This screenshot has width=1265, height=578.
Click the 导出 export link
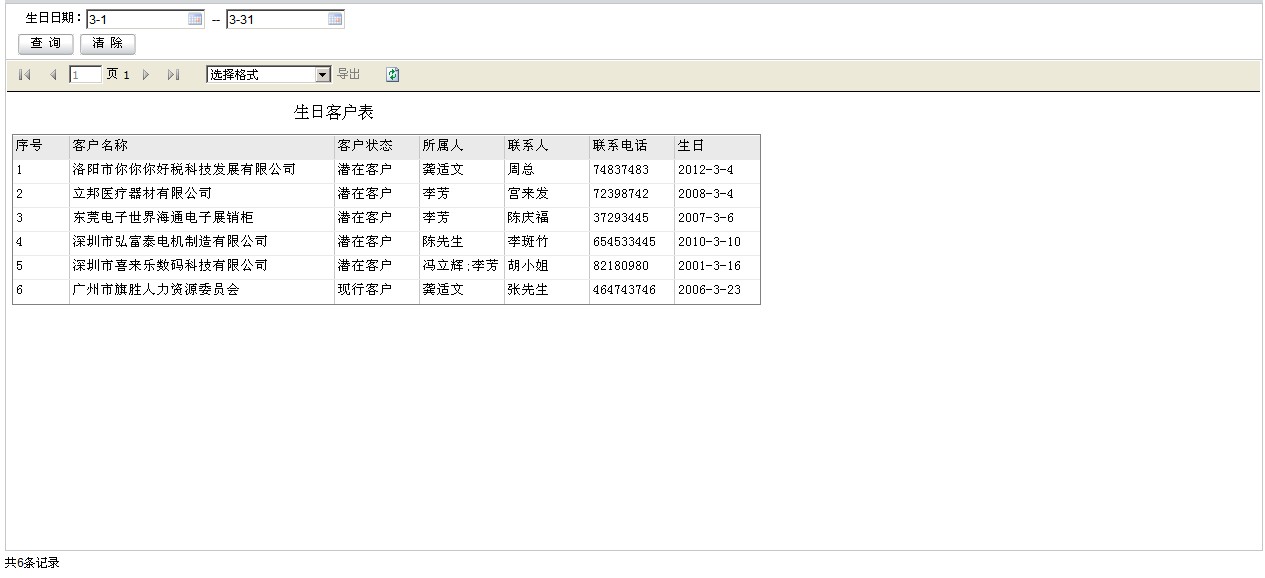pos(348,75)
